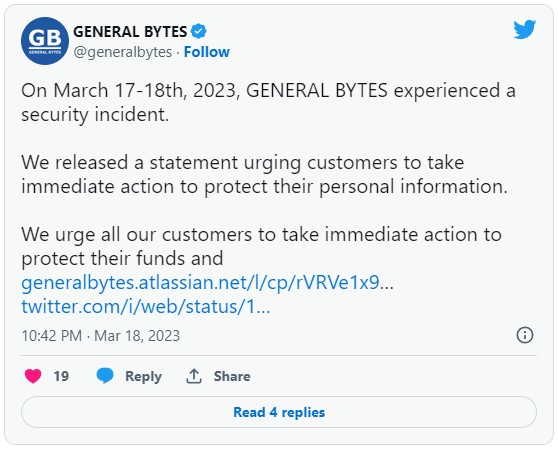Click the Share text label
This screenshot has width=558, height=450.
click(x=232, y=376)
